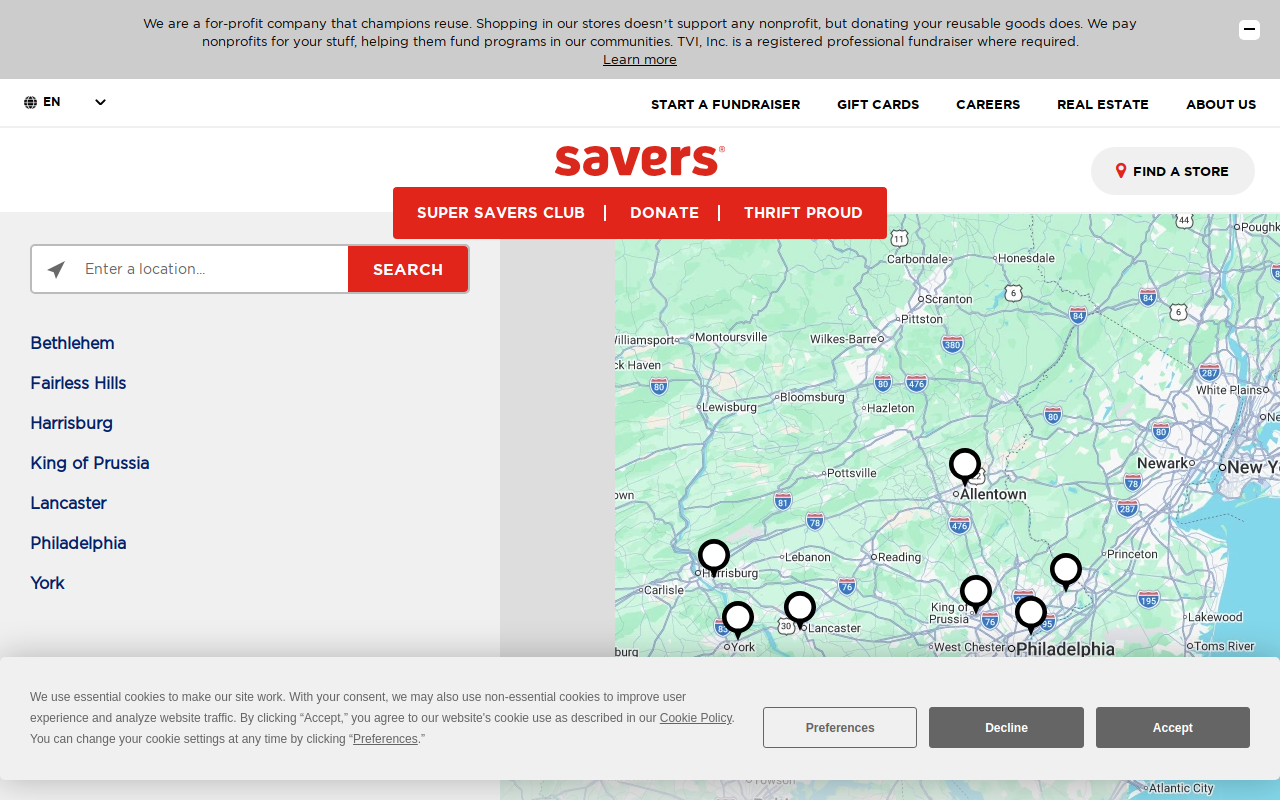The width and height of the screenshot is (1280, 800).
Task: Use current location arrow icon
Action: pyautogui.click(x=56, y=269)
